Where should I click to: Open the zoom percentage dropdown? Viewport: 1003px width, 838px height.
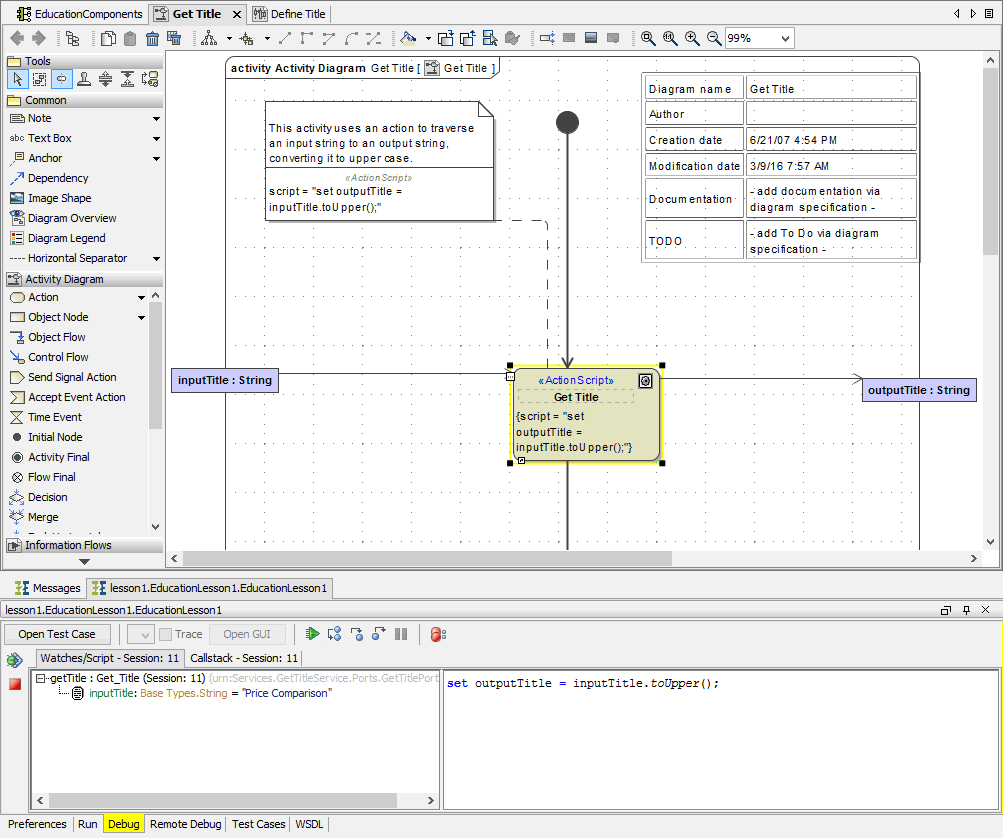[784, 38]
